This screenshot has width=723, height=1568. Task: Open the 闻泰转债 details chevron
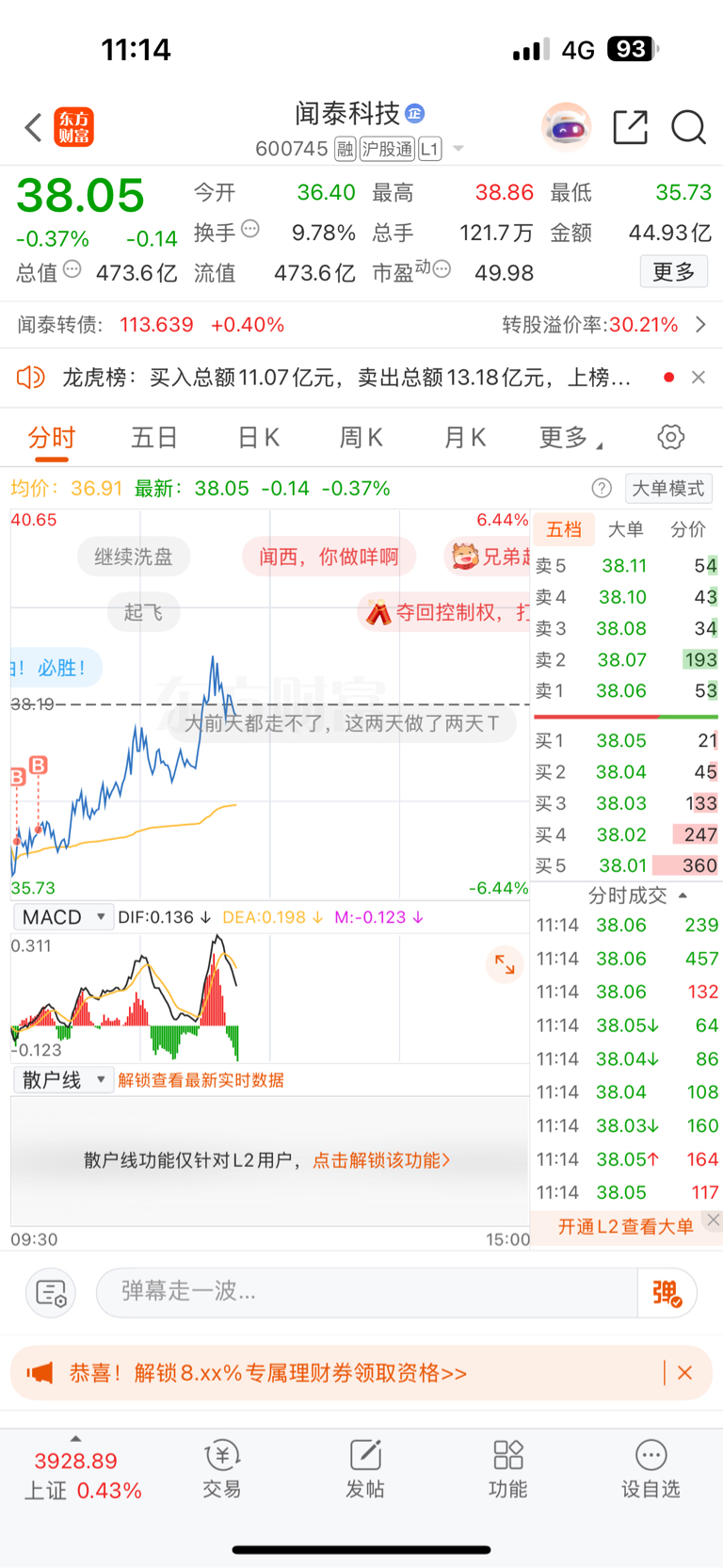700,325
